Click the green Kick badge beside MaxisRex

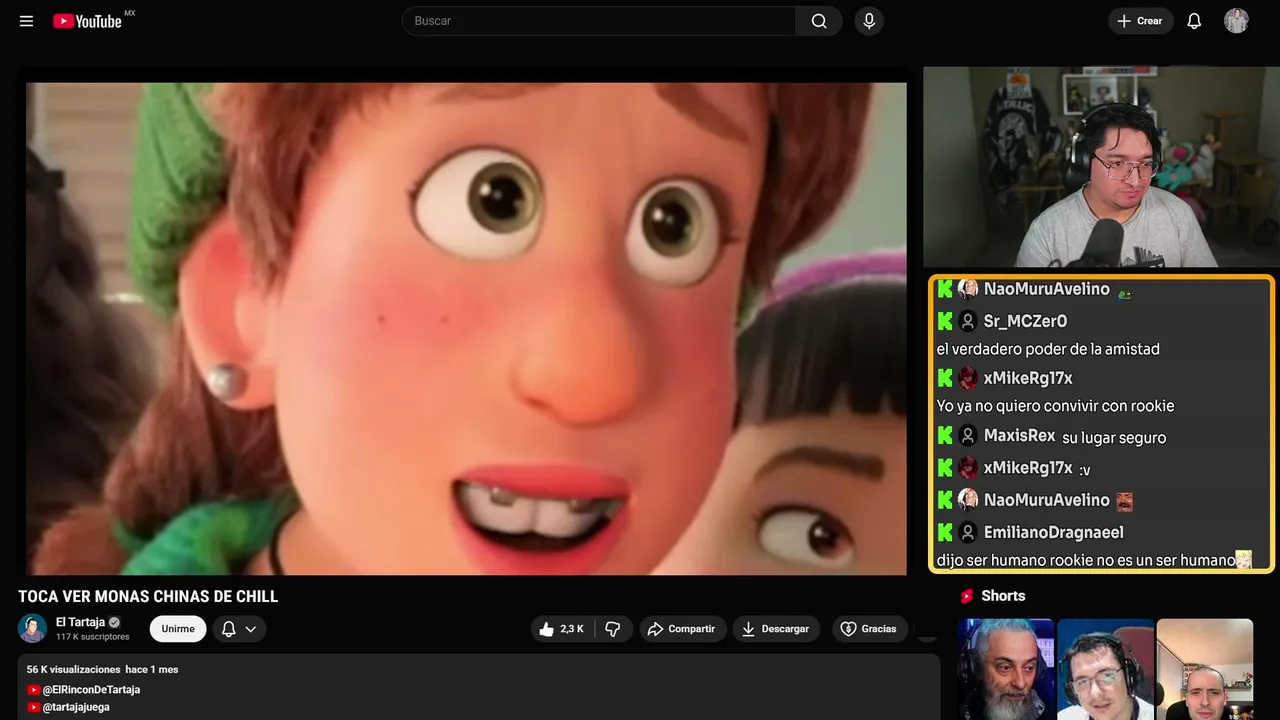[x=945, y=436]
